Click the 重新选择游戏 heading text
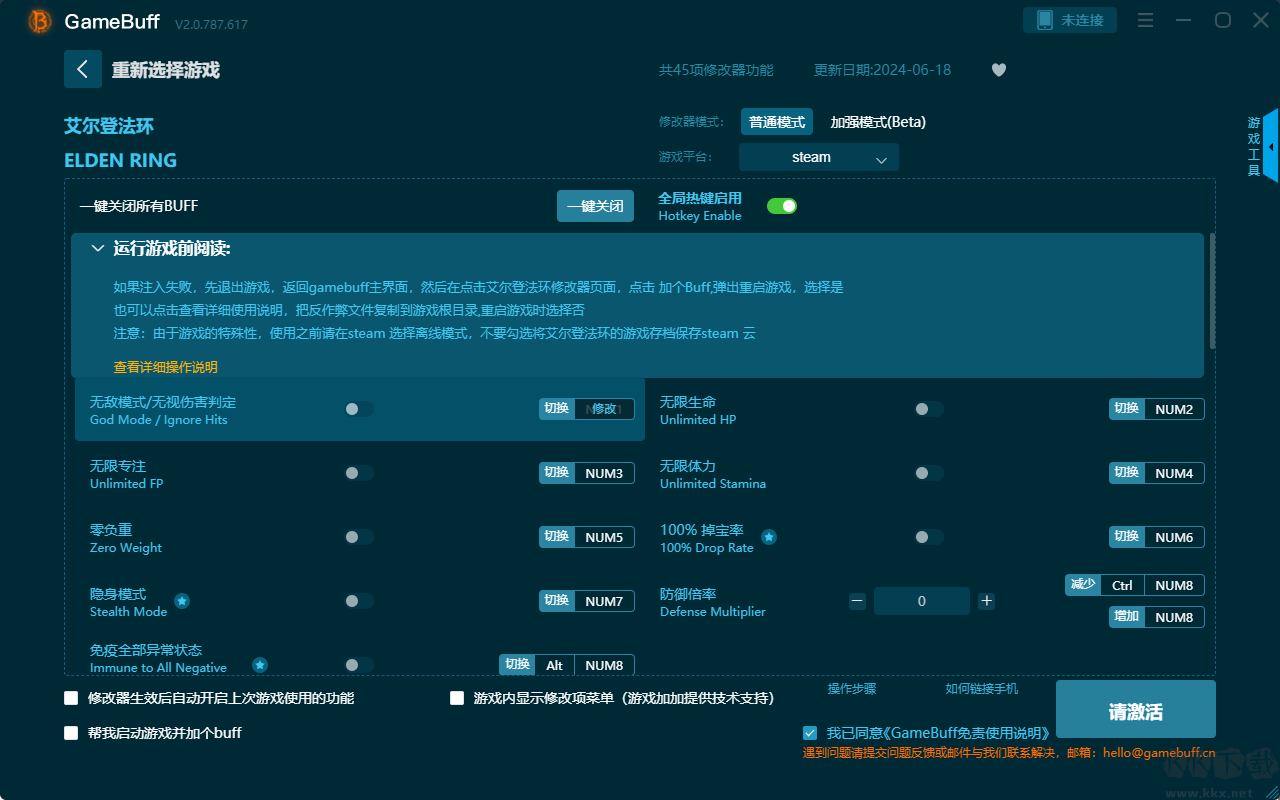The width and height of the screenshot is (1280, 800). (166, 70)
